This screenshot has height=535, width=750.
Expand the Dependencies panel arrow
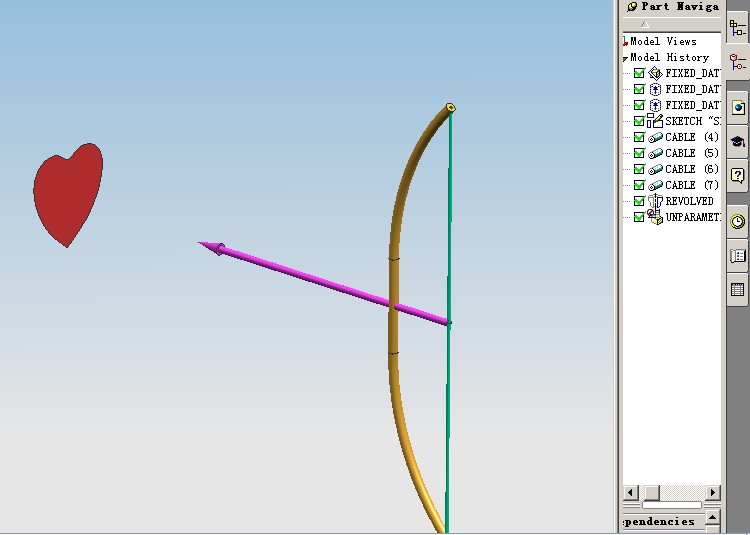[711, 518]
